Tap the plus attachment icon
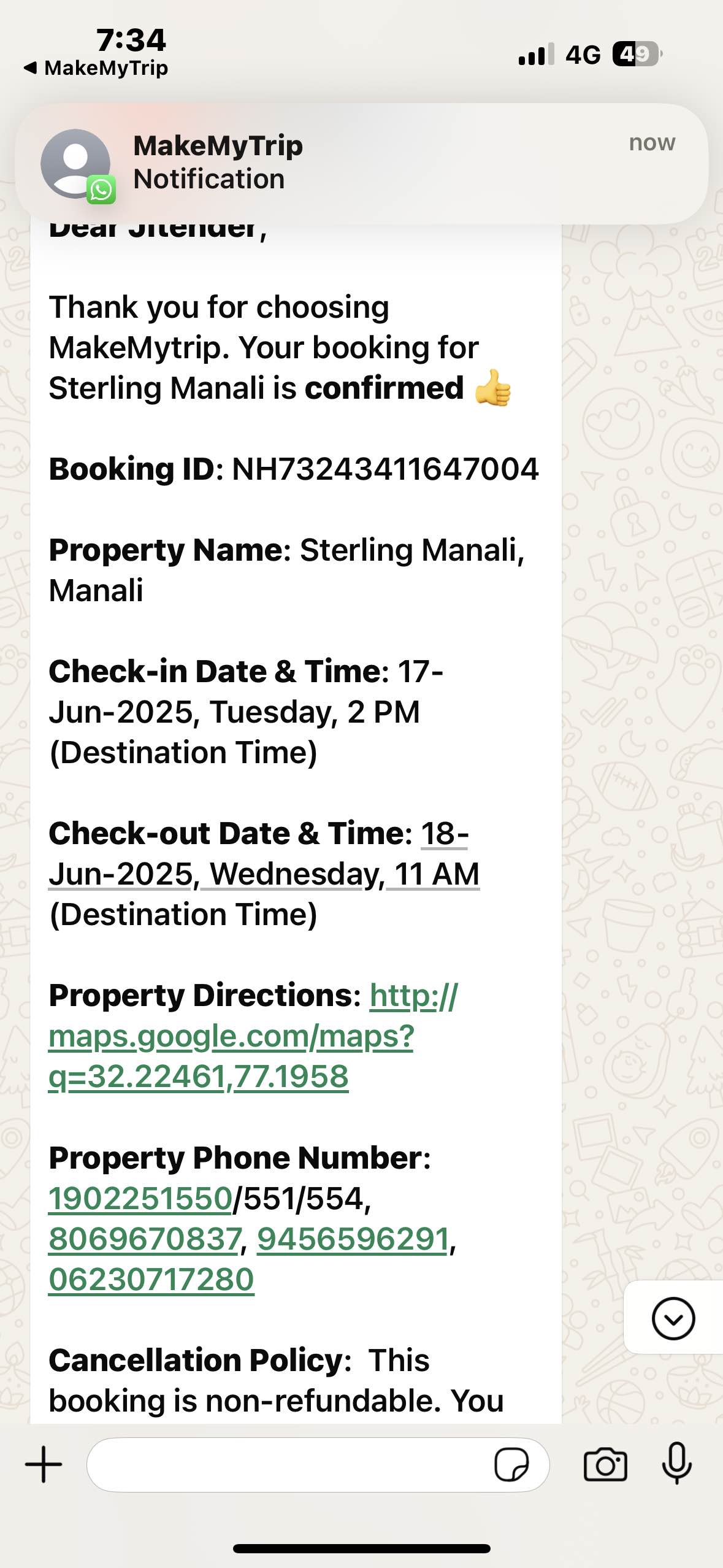 [x=44, y=1464]
